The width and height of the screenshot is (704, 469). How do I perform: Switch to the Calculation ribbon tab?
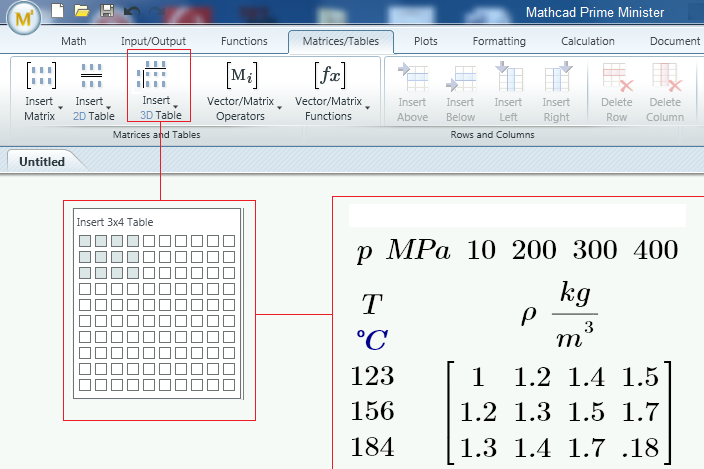click(588, 41)
